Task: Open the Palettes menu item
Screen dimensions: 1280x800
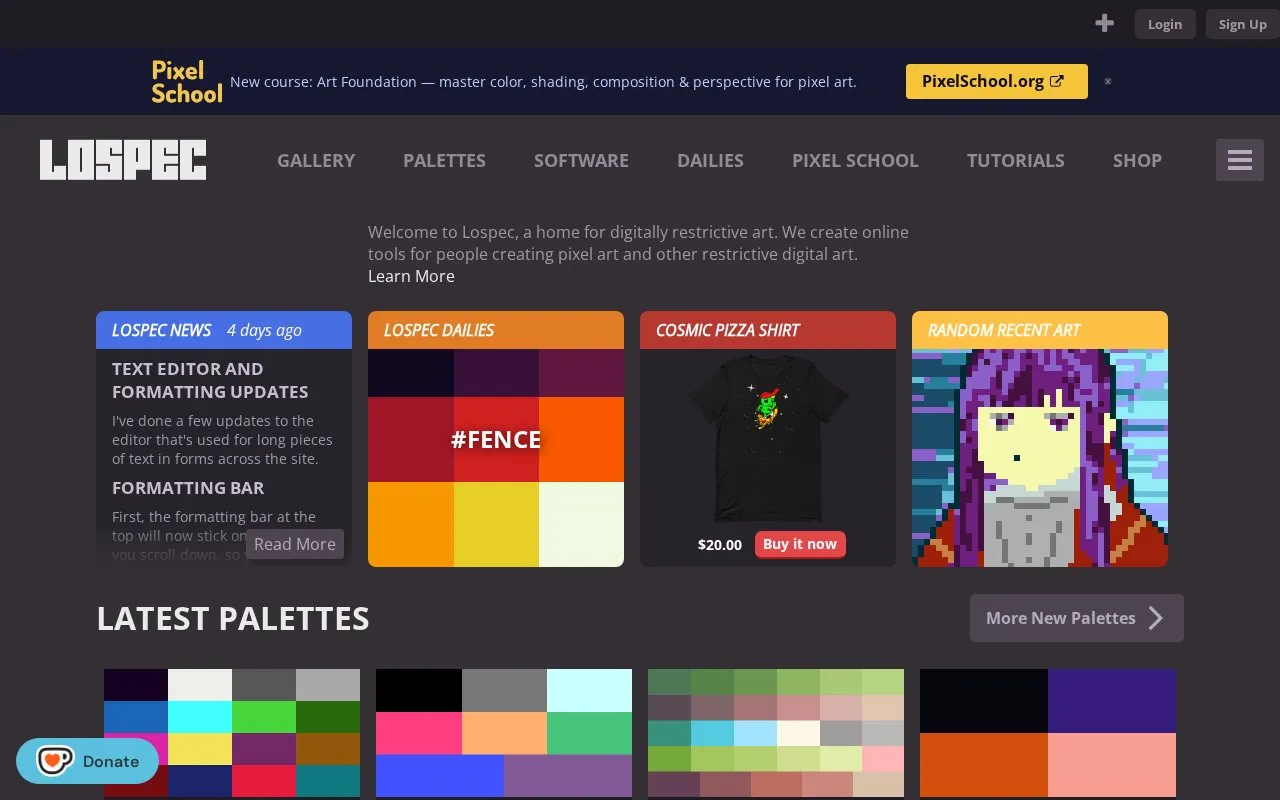Action: (x=444, y=160)
